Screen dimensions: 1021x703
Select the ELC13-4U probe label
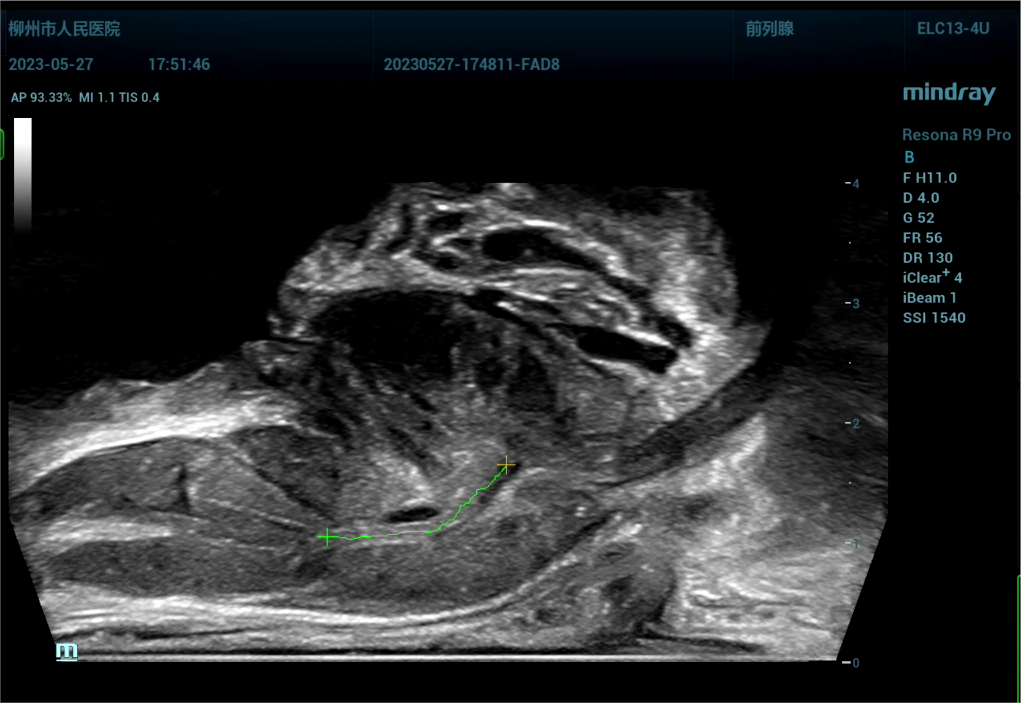pyautogui.click(x=953, y=29)
